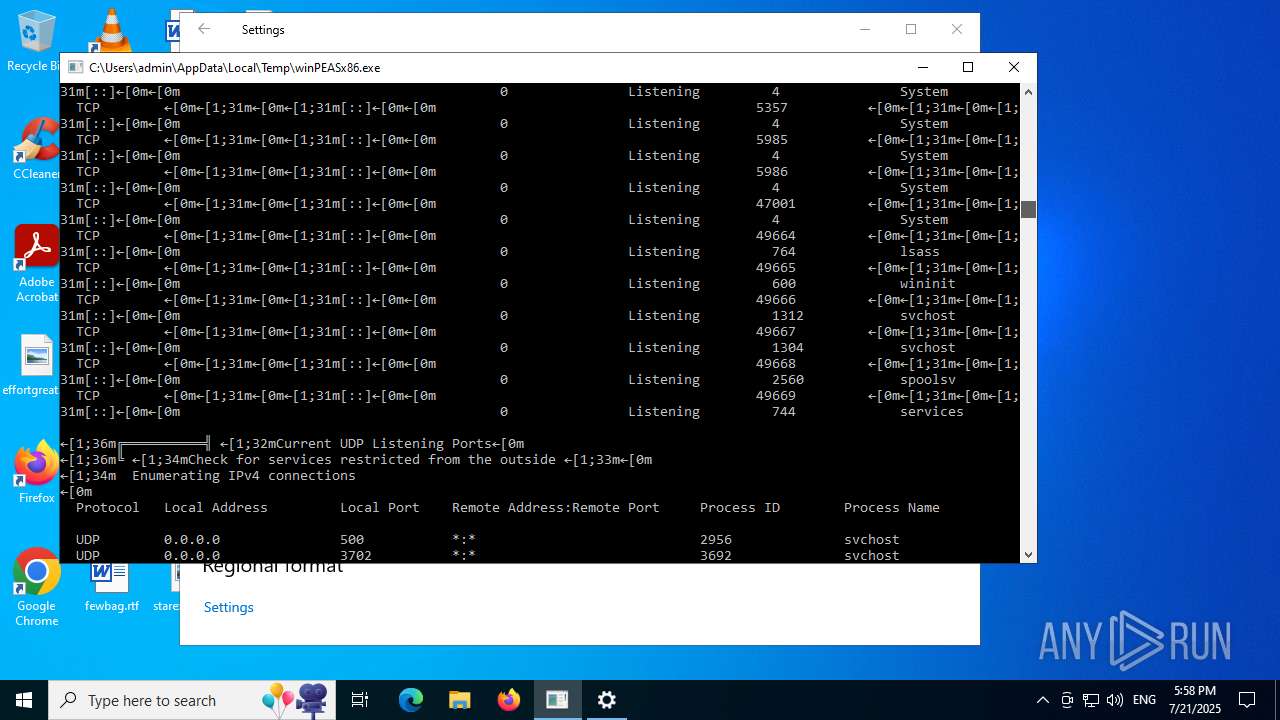This screenshot has height=720, width=1280.
Task: Open the Windows Start menu
Action: pyautogui.click(x=24, y=700)
